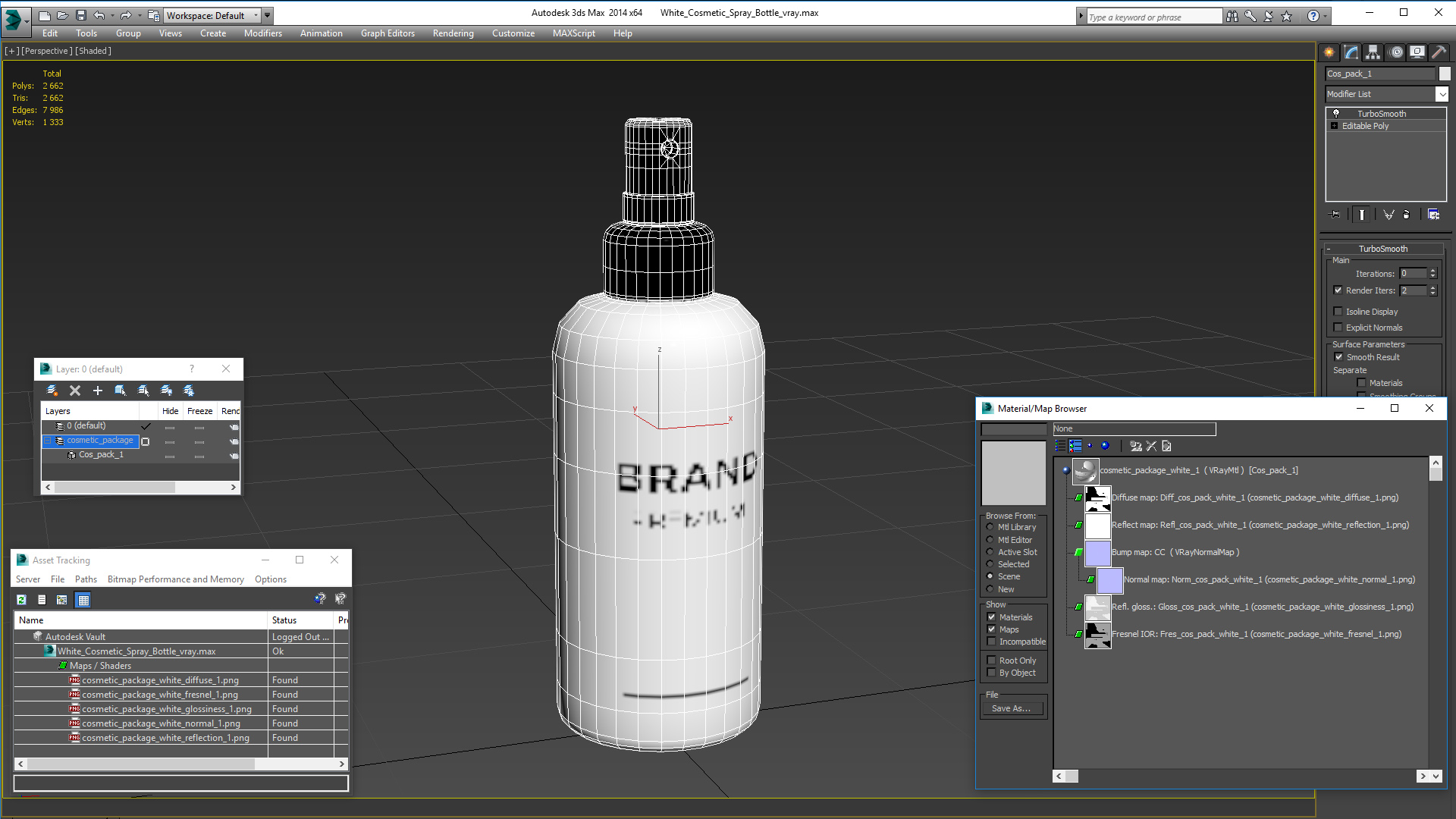Open the Redo history dropdown arrow

coord(140,15)
